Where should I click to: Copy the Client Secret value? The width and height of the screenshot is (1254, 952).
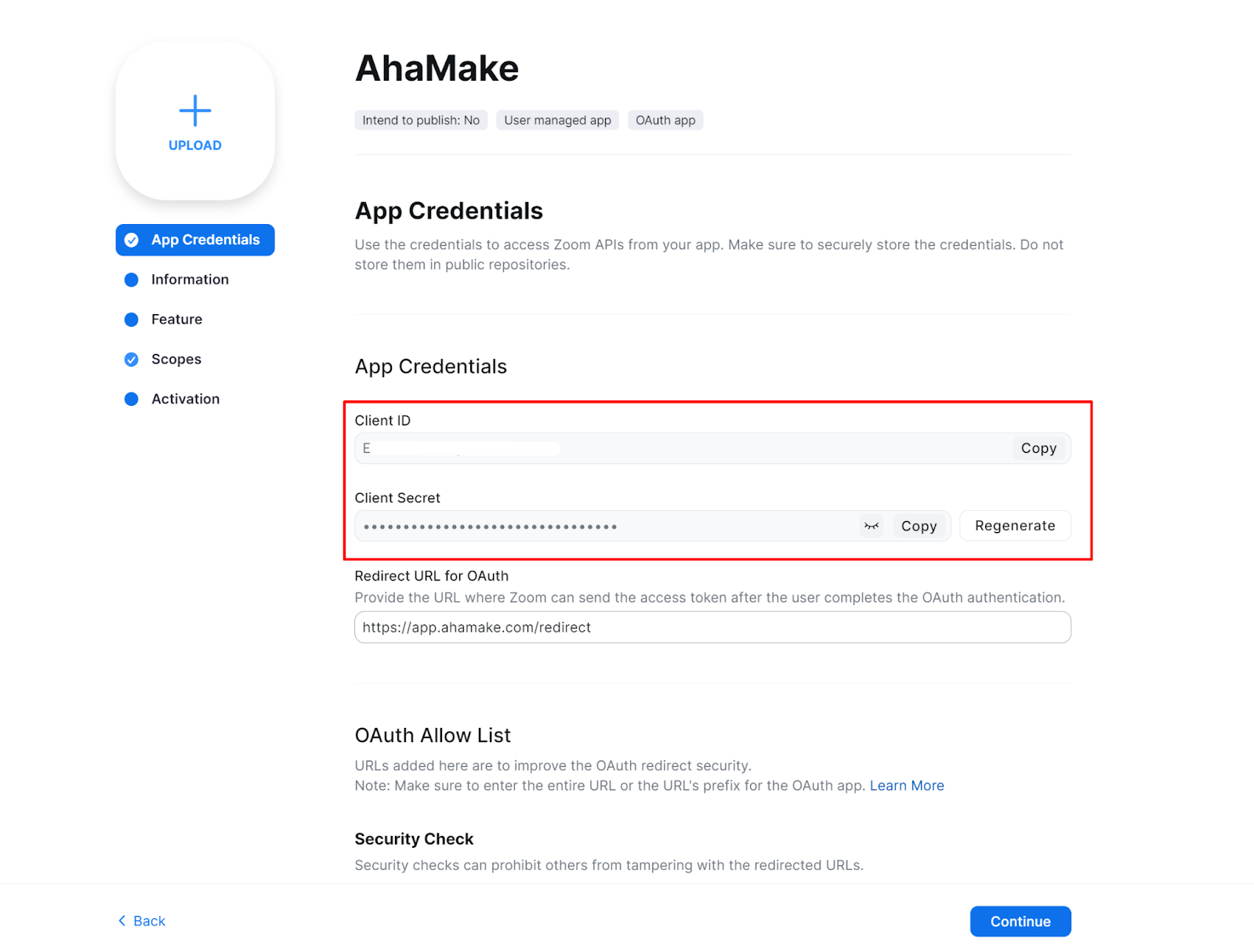919,526
